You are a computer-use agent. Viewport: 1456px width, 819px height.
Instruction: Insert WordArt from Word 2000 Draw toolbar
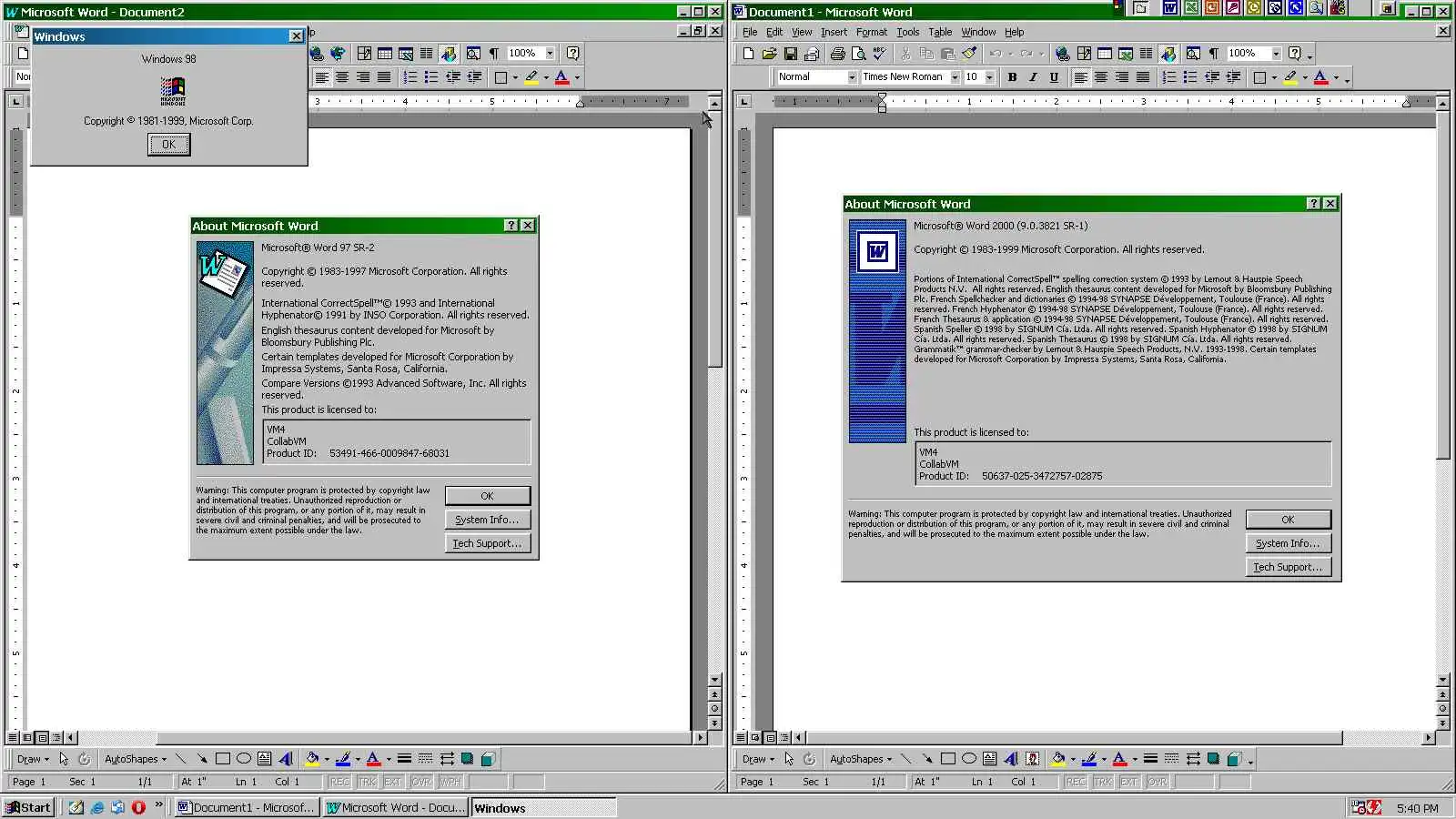click(x=1011, y=759)
